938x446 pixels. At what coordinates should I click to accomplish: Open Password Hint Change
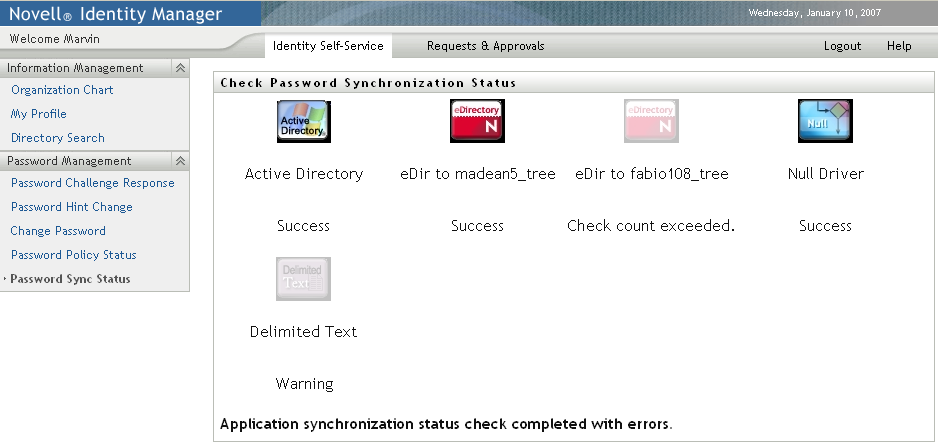coord(72,207)
